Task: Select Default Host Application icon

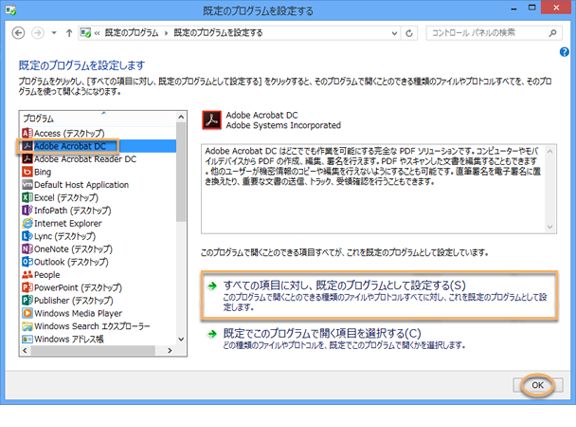Action: [x=27, y=184]
